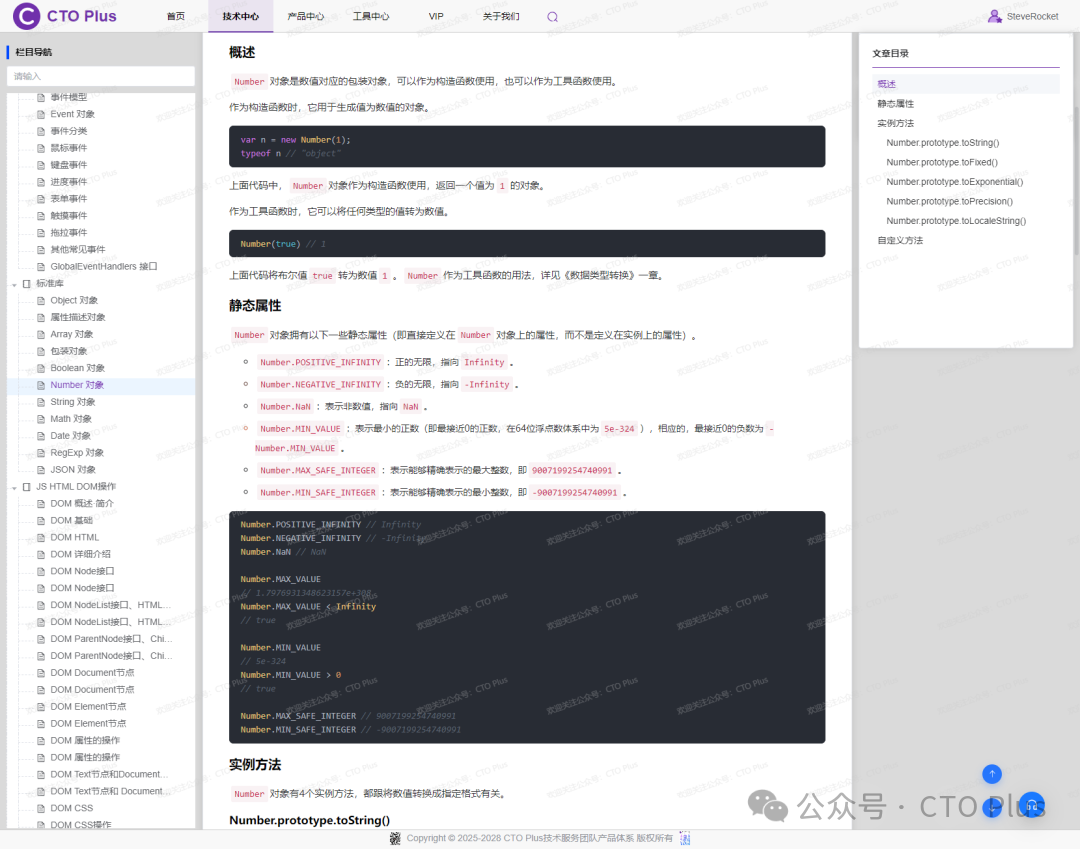Click the file icon of DOM HTML

tap(41, 538)
